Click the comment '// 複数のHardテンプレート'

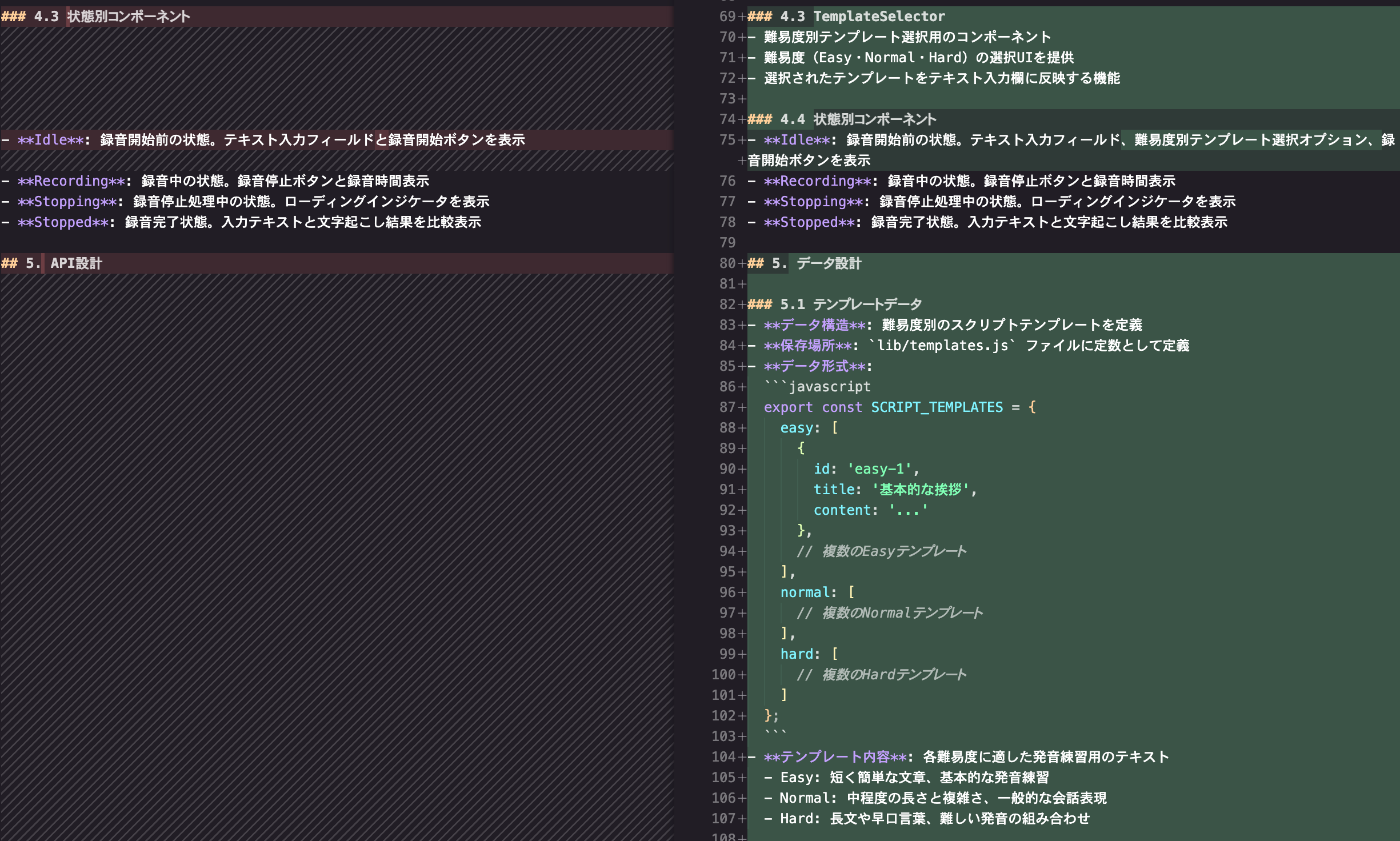pos(882,674)
